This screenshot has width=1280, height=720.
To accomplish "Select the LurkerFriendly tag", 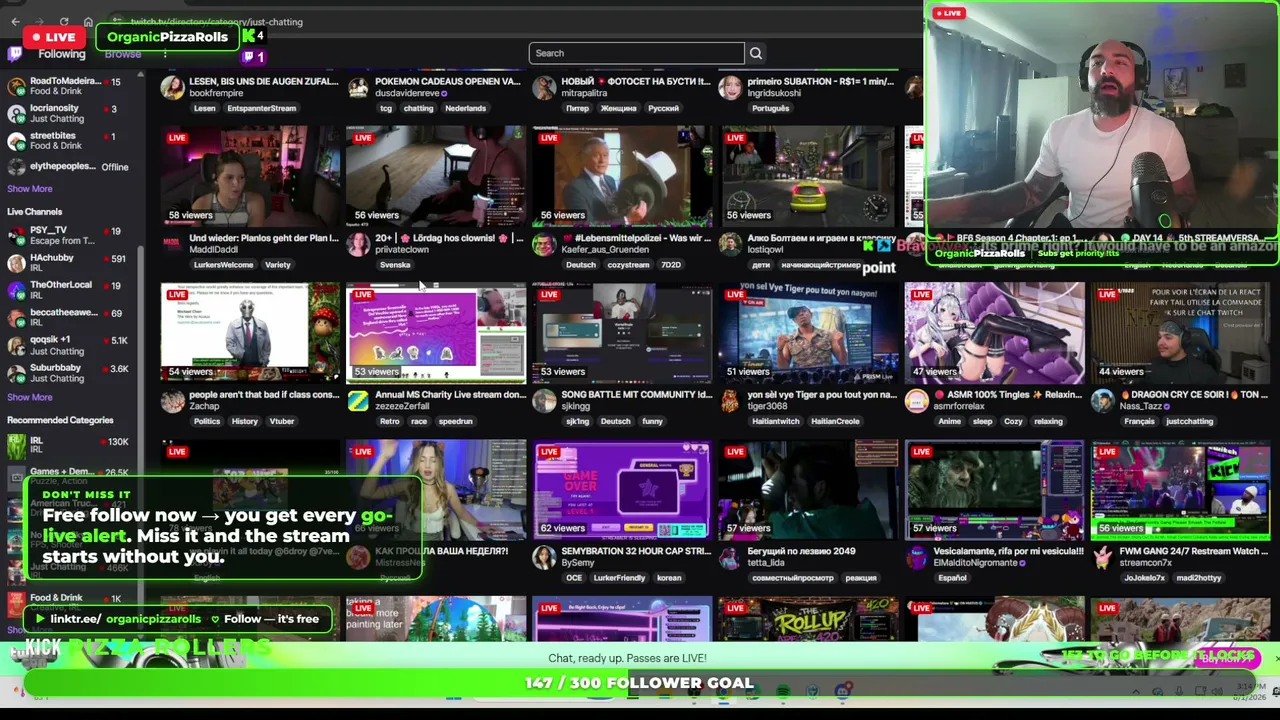I will pyautogui.click(x=619, y=578).
